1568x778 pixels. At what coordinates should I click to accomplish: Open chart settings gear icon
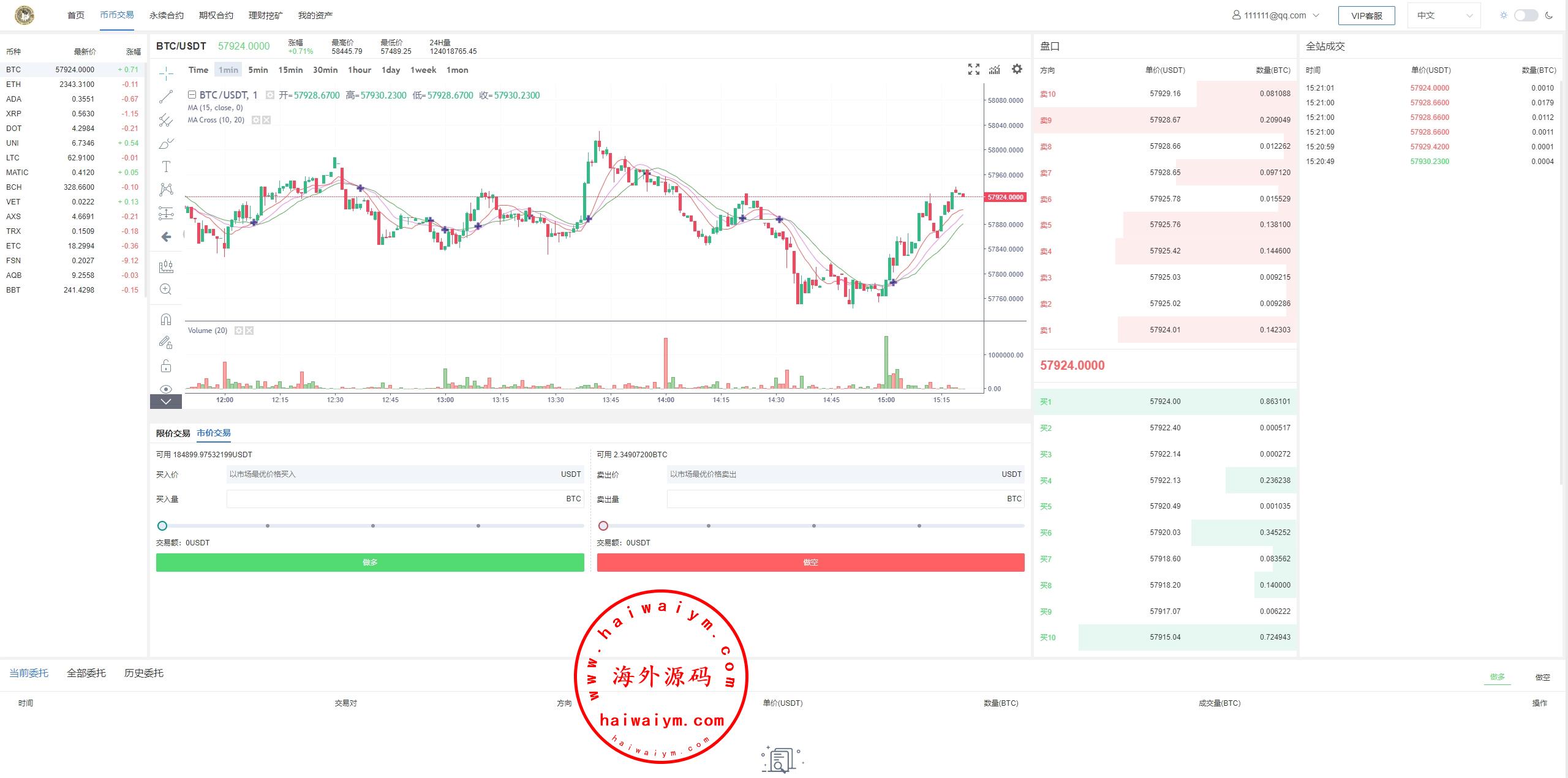pyautogui.click(x=1017, y=69)
